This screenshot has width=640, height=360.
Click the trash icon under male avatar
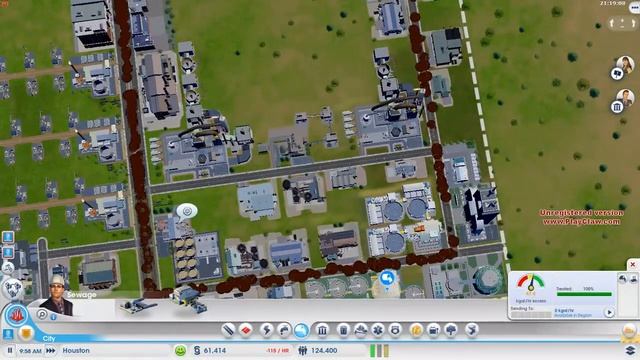[x=617, y=107]
